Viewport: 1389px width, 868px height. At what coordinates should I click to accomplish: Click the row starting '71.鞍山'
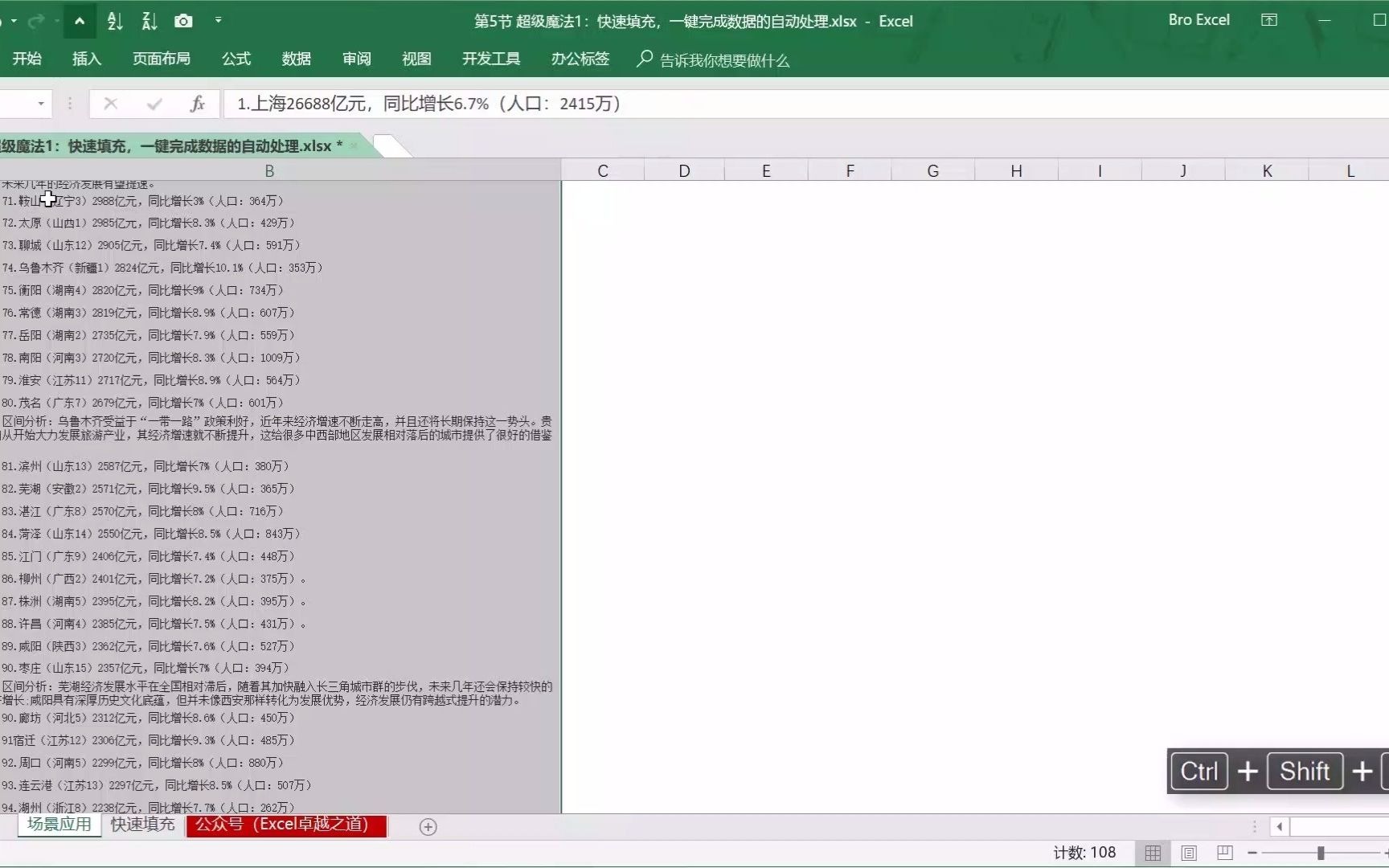click(x=280, y=201)
